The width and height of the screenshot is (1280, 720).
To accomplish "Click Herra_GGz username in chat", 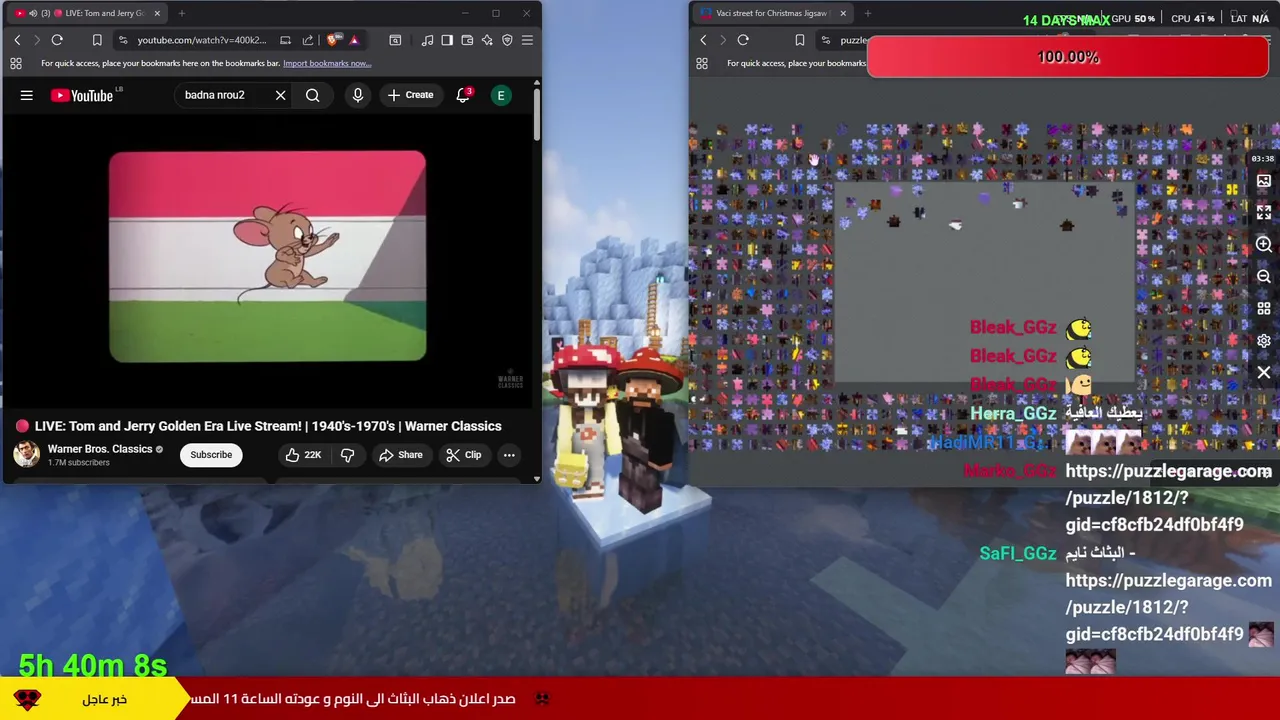I will coord(1013,413).
